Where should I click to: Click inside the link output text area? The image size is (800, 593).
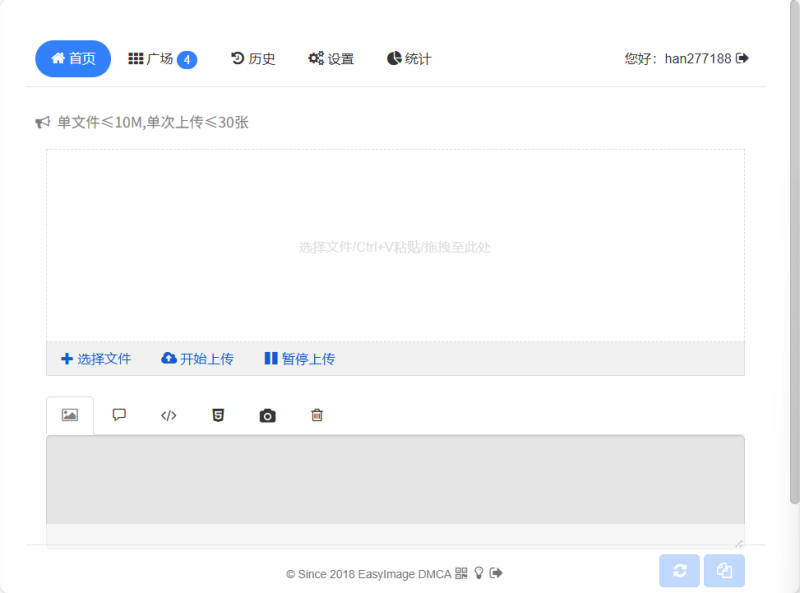(x=395, y=480)
